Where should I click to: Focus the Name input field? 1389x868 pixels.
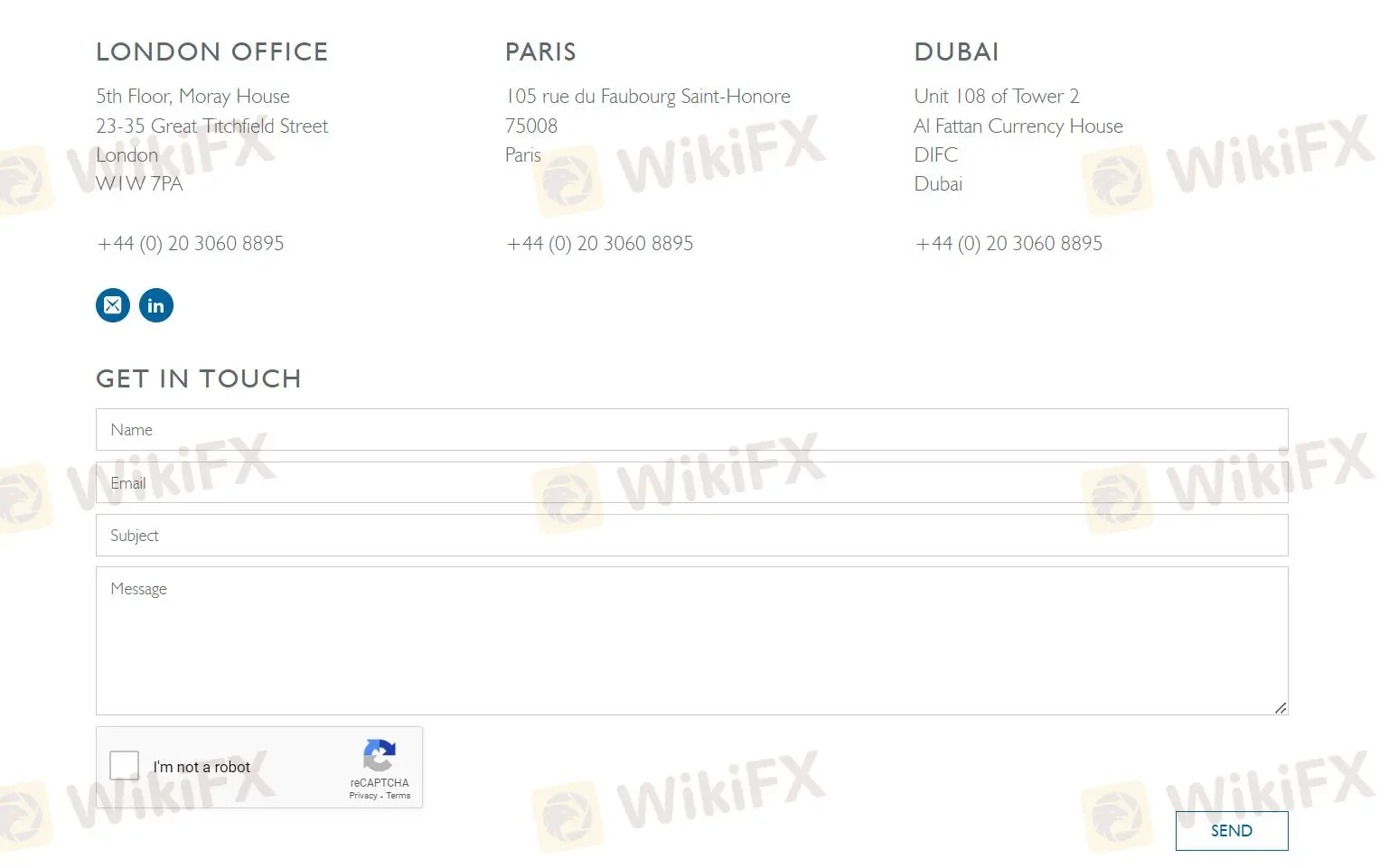[692, 430]
